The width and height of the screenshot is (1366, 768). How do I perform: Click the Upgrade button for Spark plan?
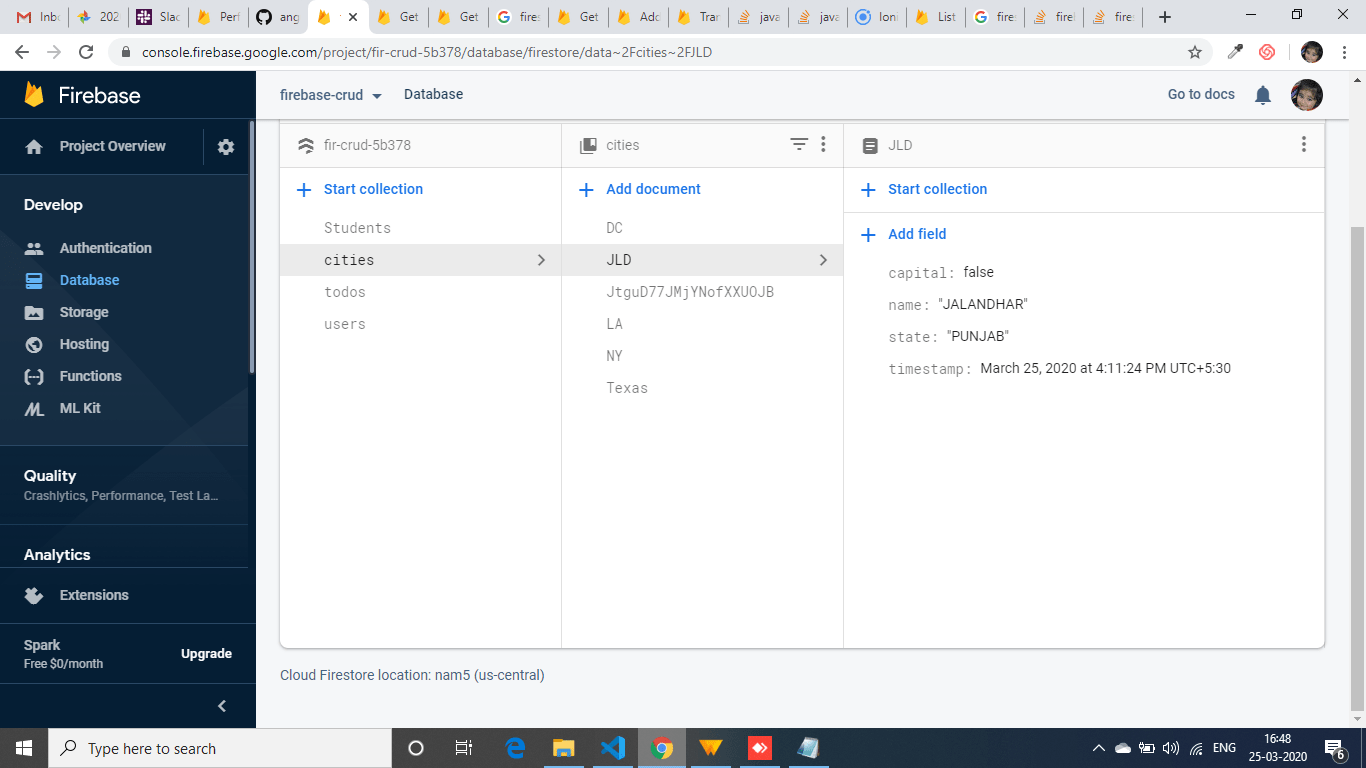tap(206, 653)
